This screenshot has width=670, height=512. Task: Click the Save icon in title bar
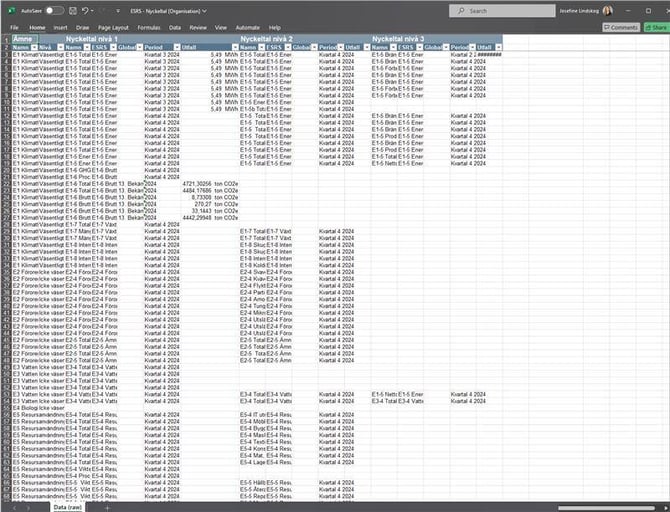click(73, 11)
